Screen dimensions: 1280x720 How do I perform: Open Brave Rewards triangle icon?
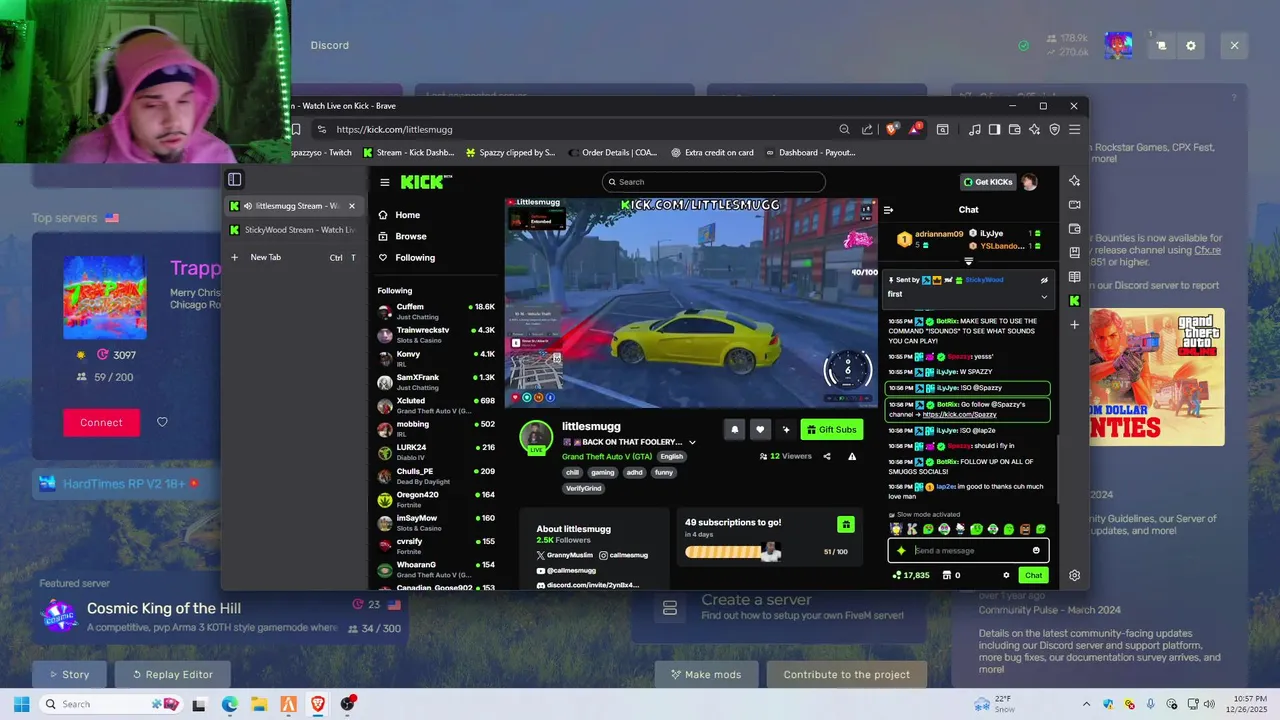click(915, 129)
